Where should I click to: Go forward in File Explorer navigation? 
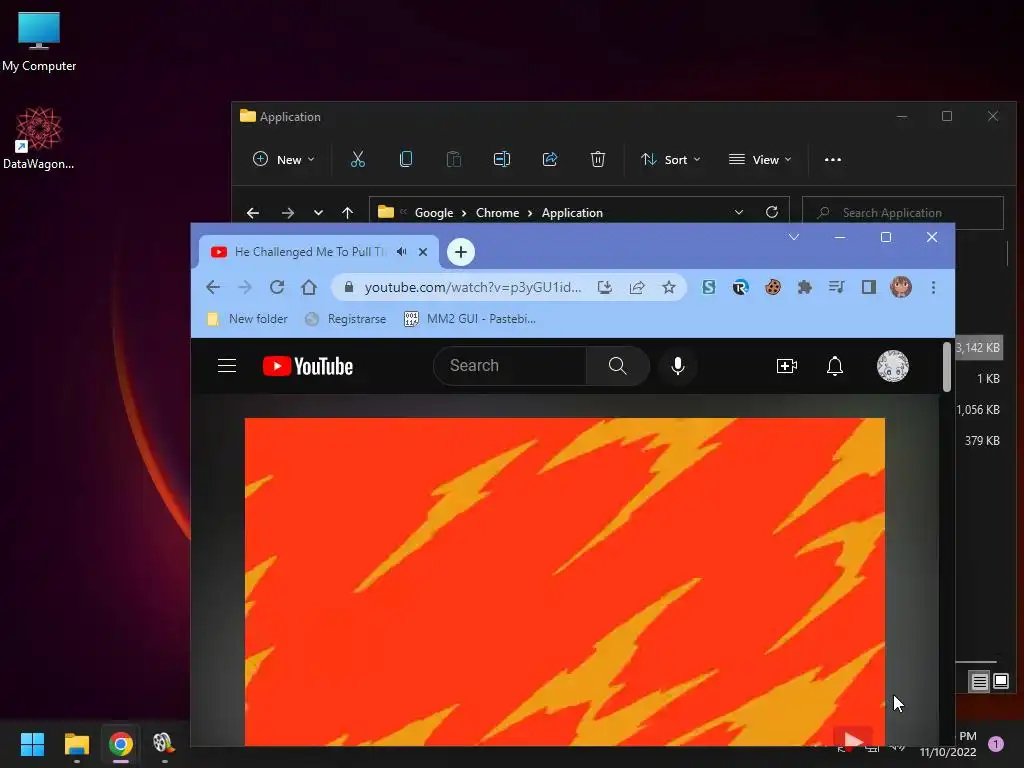point(287,213)
